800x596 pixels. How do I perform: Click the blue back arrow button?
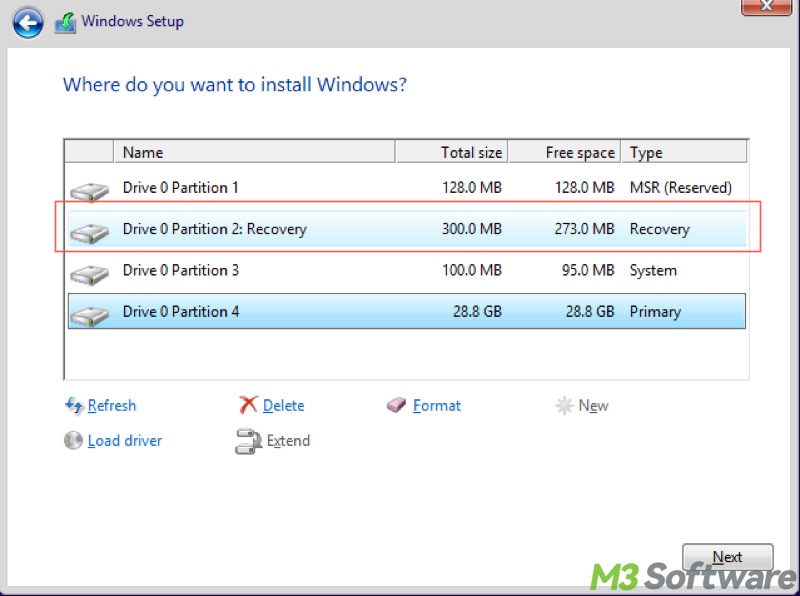coord(28,22)
